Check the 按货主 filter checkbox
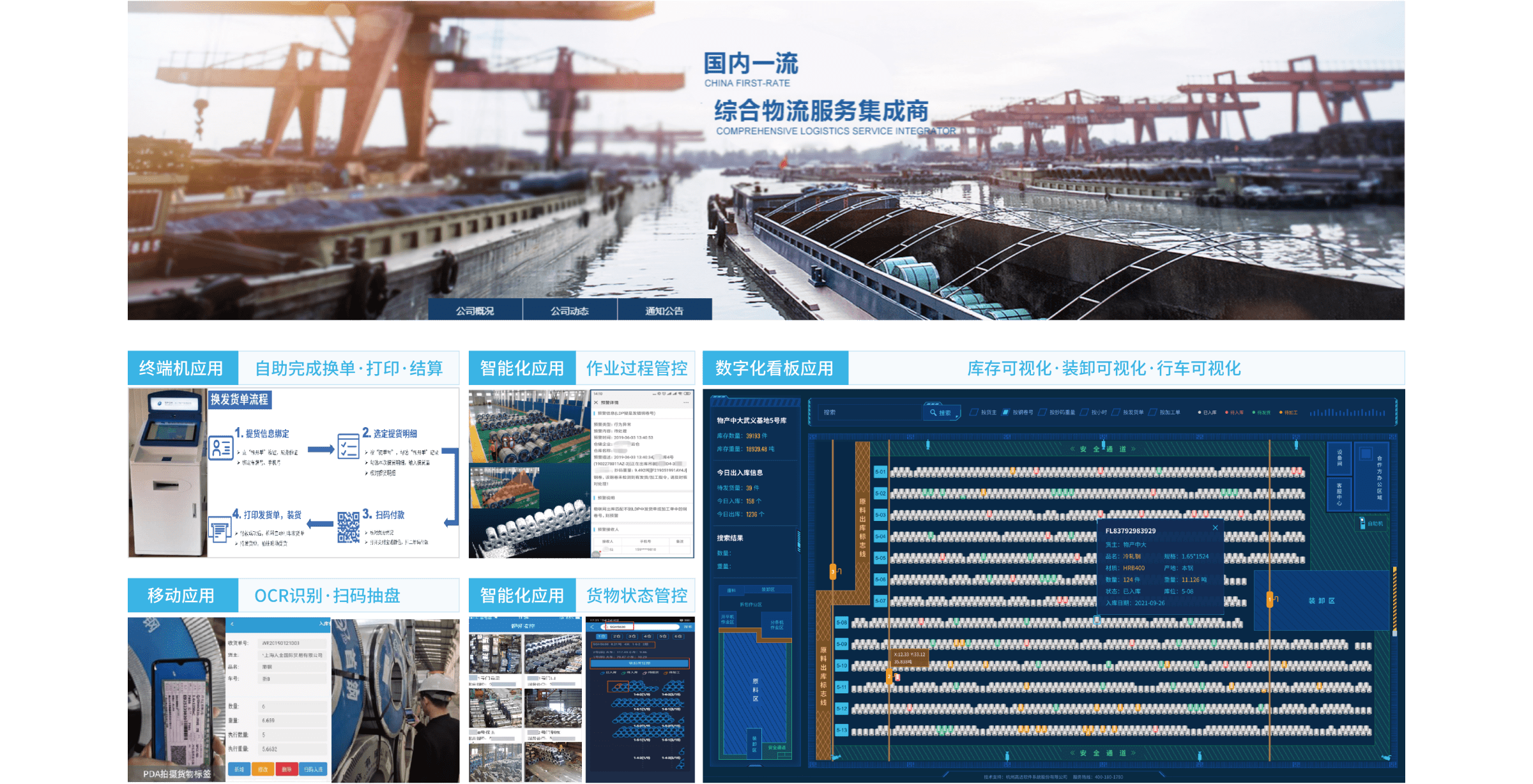This screenshot has width=1533, height=784. pyautogui.click(x=974, y=412)
